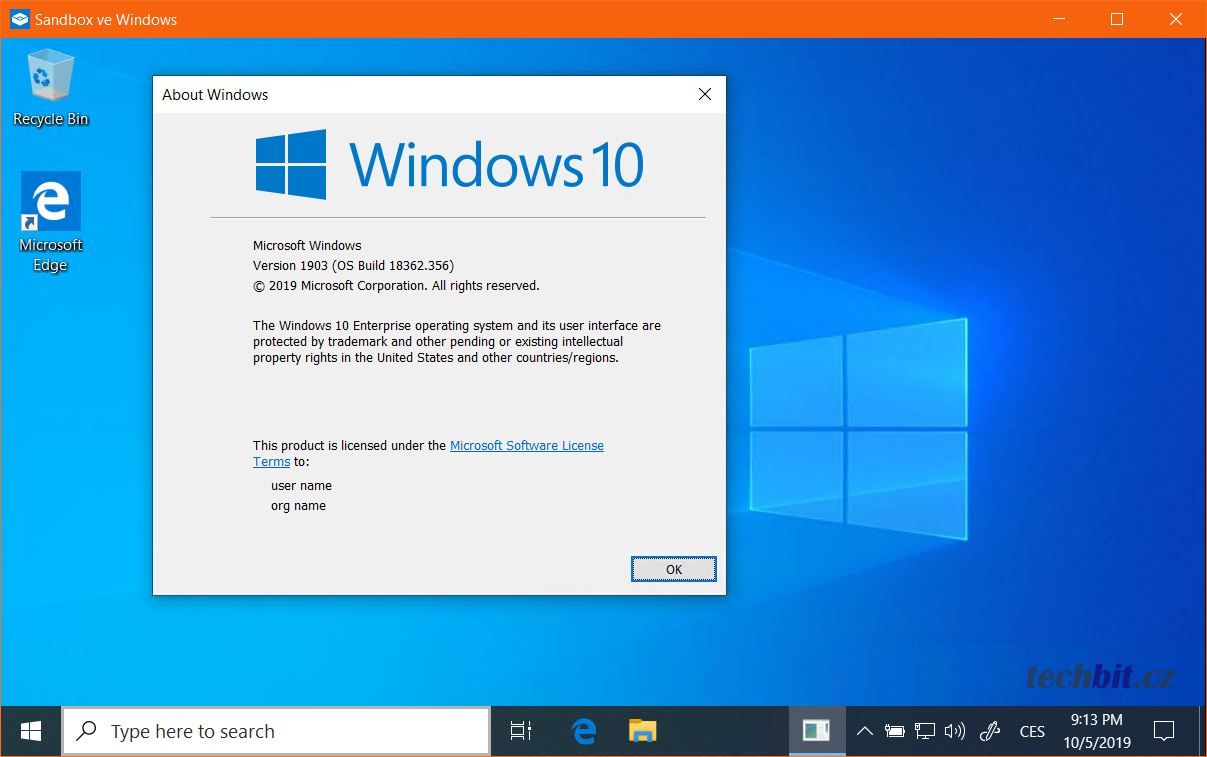
Task: Expand the hidden tray icons chevron
Action: pyautogui.click(x=865, y=731)
